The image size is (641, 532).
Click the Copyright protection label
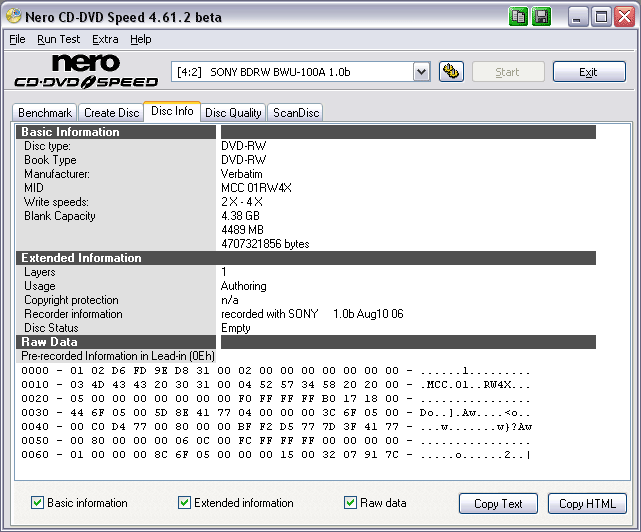[x=71, y=300]
